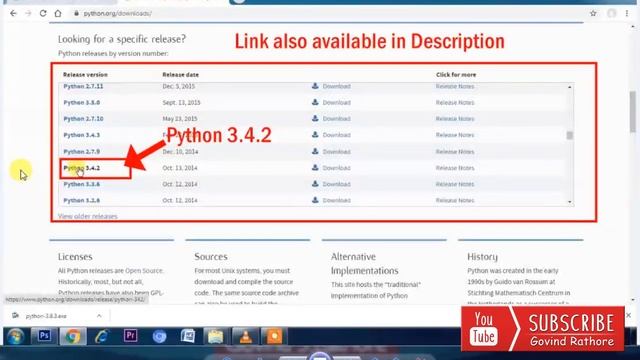Click the 'Release version' column header

(x=85, y=75)
